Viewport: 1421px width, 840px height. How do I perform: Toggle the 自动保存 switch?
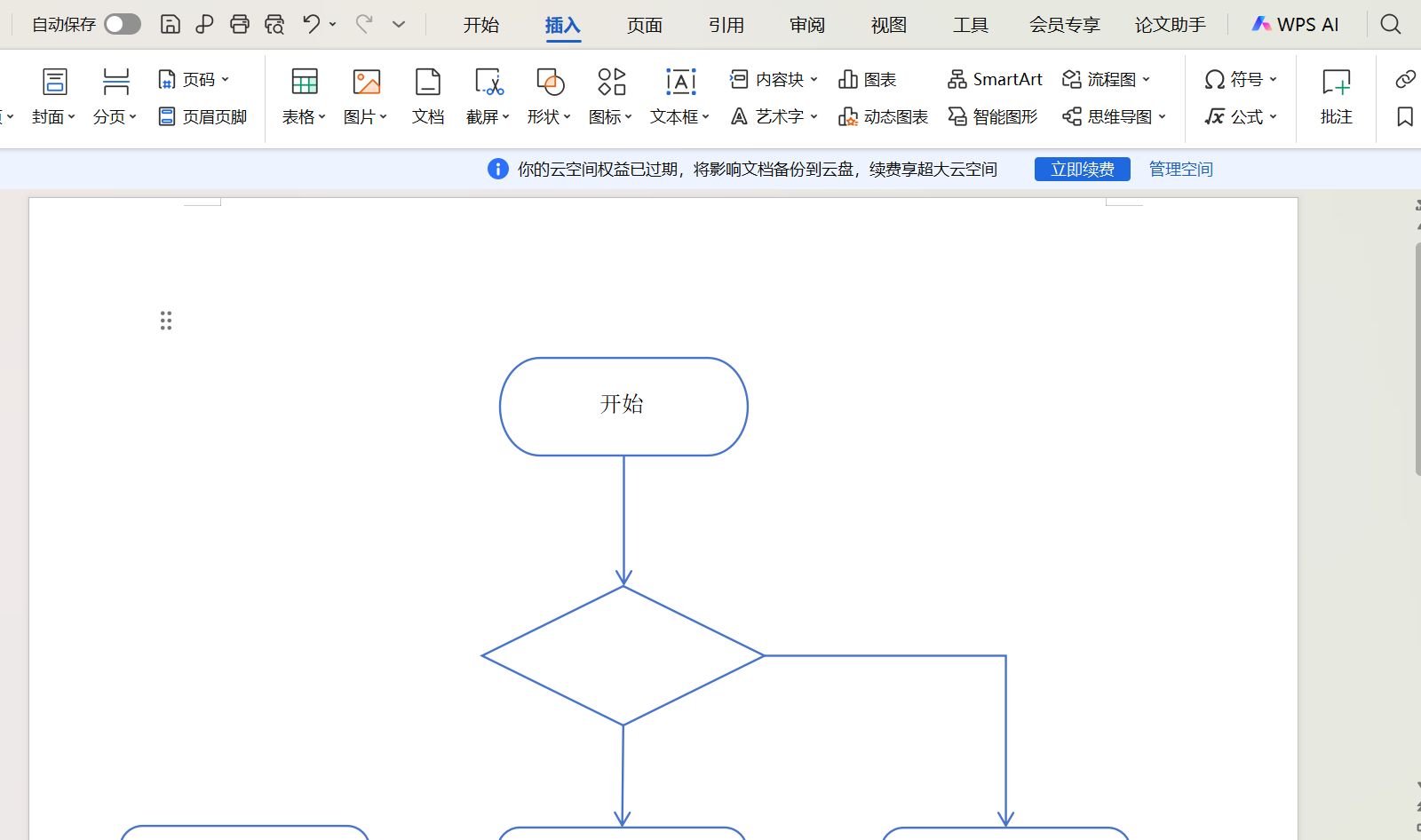pos(123,24)
